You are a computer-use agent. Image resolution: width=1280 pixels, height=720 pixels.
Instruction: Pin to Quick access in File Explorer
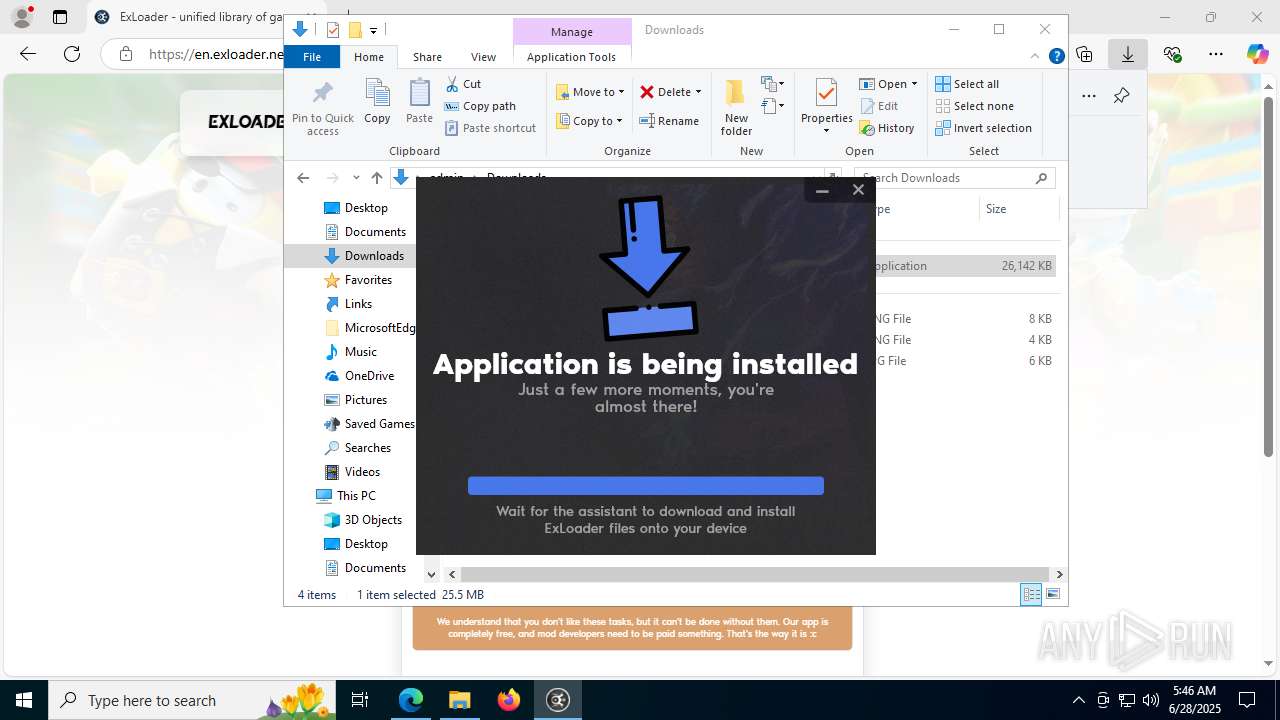tap(322, 108)
